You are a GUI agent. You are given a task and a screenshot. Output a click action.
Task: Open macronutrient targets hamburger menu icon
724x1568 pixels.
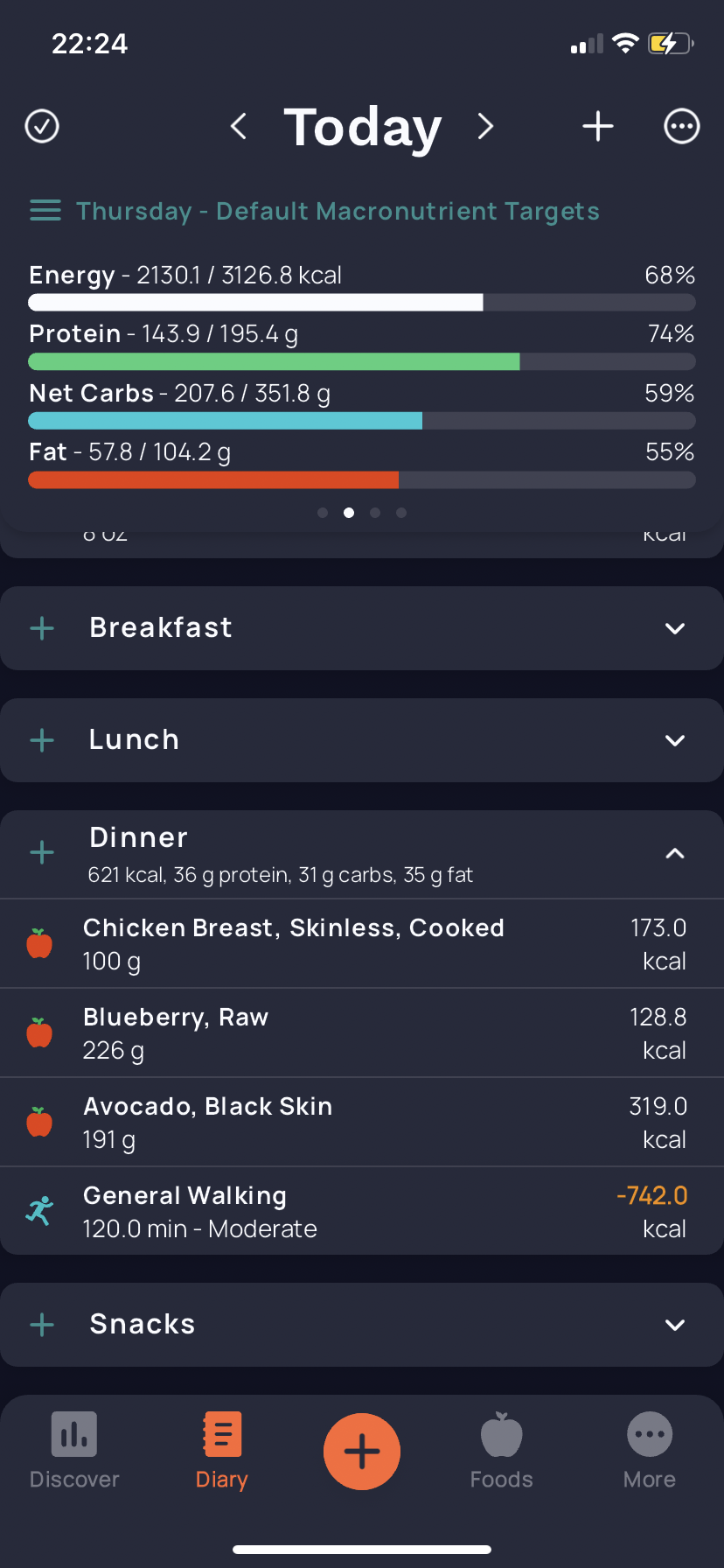coord(45,211)
